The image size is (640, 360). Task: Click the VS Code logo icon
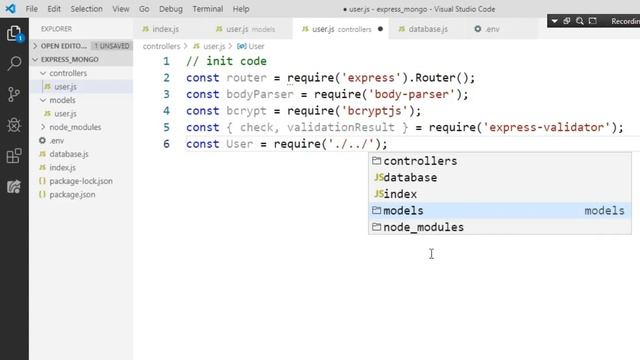(x=11, y=9)
